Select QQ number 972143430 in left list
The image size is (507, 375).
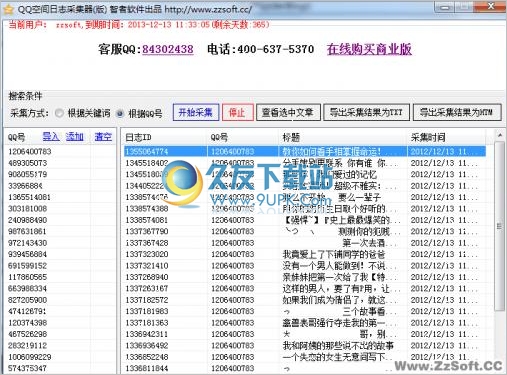pos(28,243)
